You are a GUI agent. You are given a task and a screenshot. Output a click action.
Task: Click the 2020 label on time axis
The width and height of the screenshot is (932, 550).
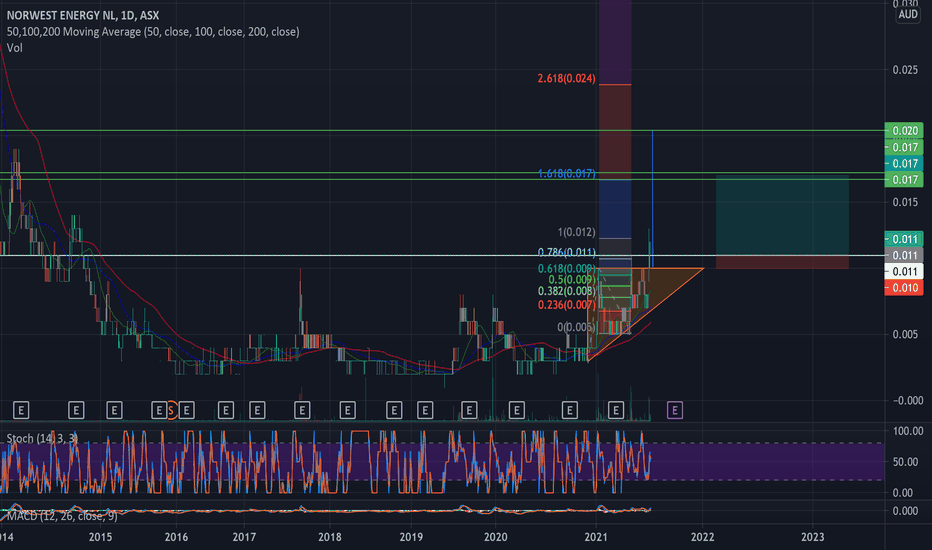tap(496, 537)
